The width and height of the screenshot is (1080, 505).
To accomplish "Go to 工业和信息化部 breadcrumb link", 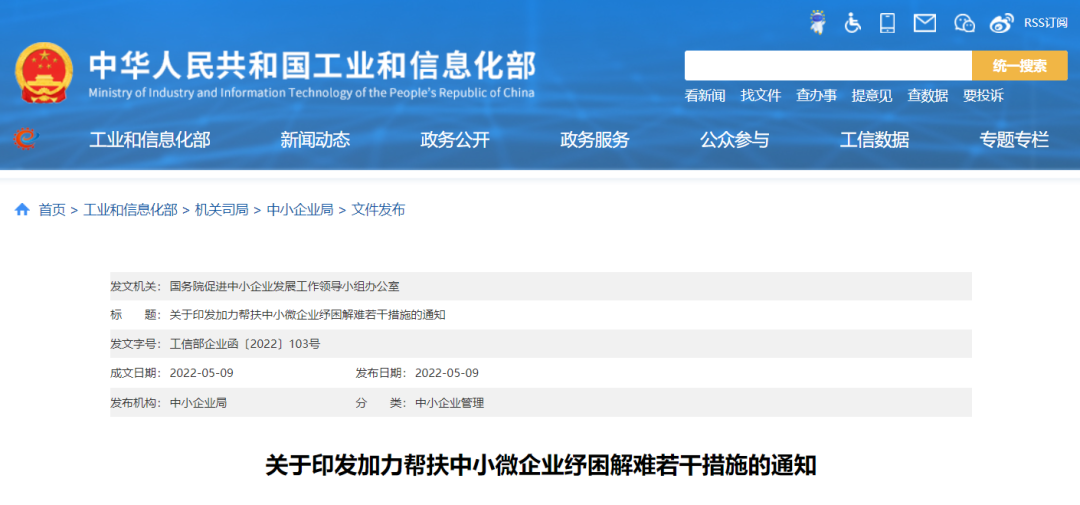I will point(130,210).
